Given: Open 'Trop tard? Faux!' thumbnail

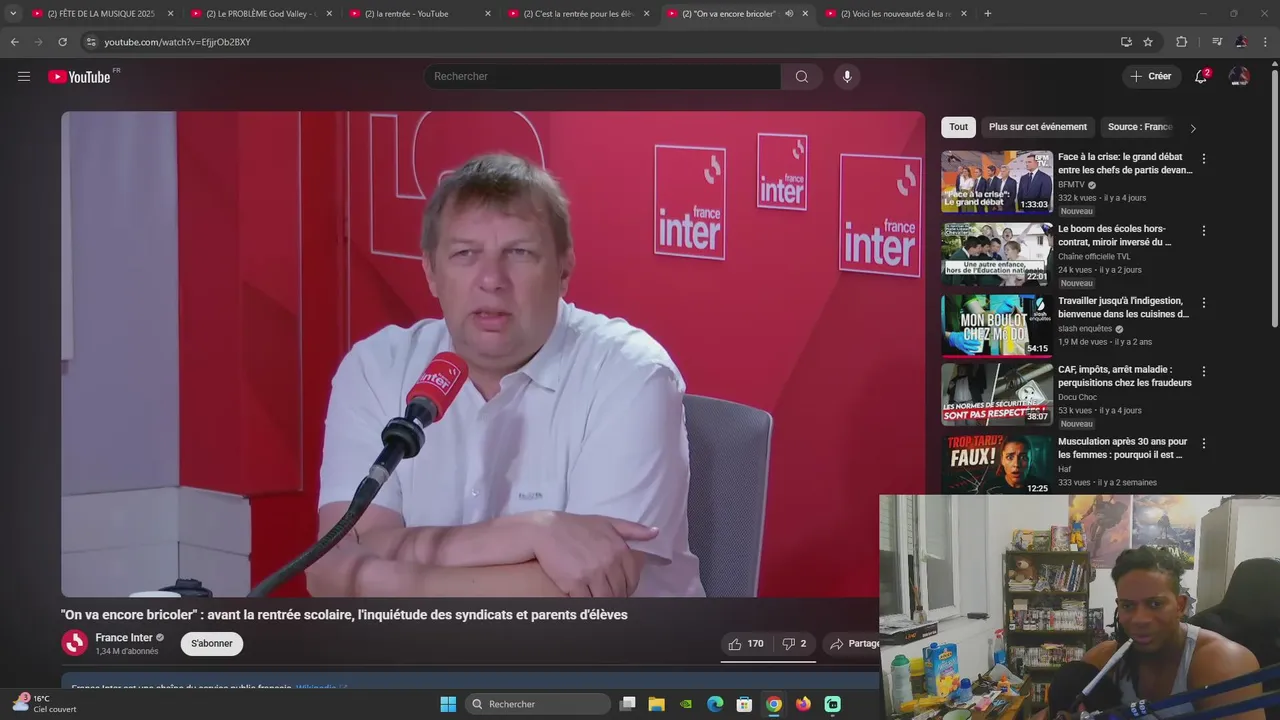Looking at the screenshot, I should (997, 464).
